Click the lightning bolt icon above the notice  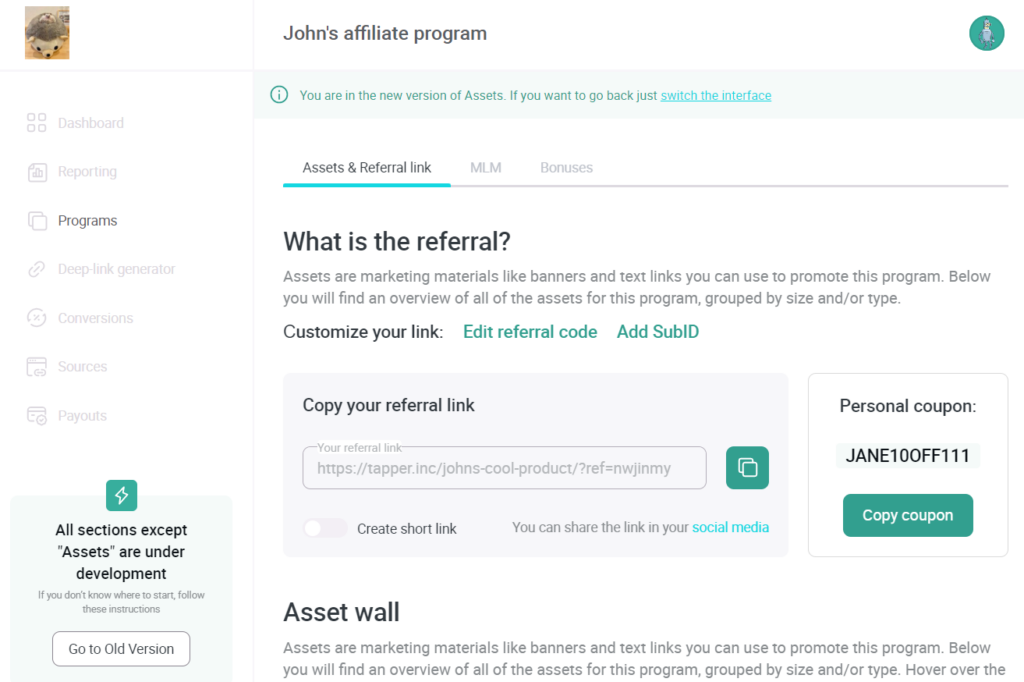[121, 495]
